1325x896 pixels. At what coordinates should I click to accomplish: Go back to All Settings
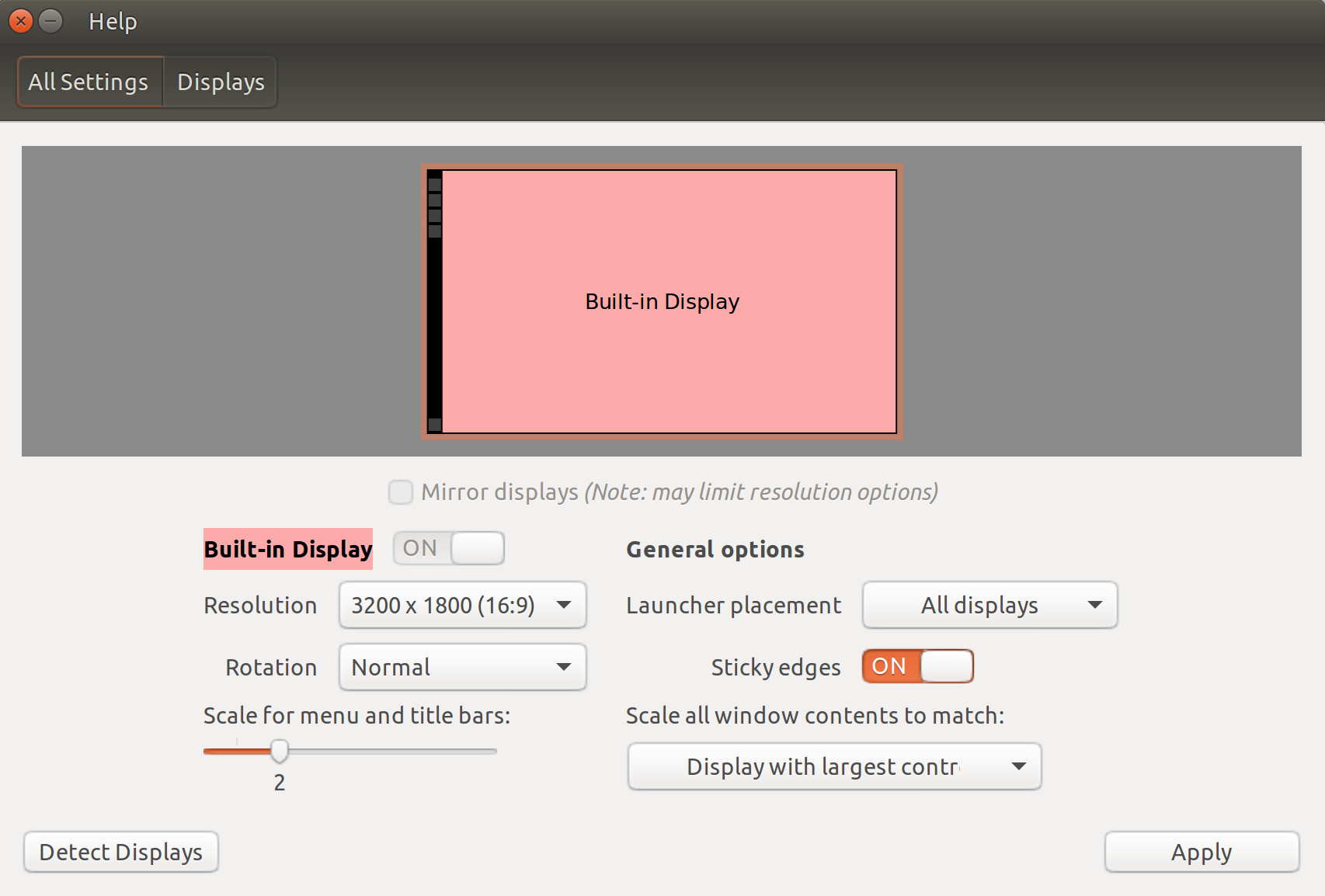(89, 82)
